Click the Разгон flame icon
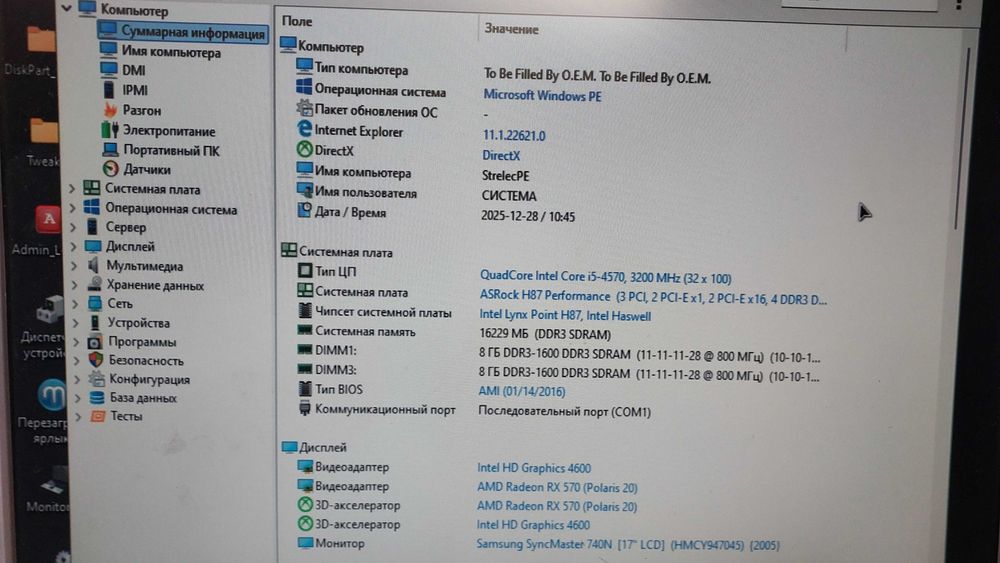The image size is (1000, 563). point(110,110)
